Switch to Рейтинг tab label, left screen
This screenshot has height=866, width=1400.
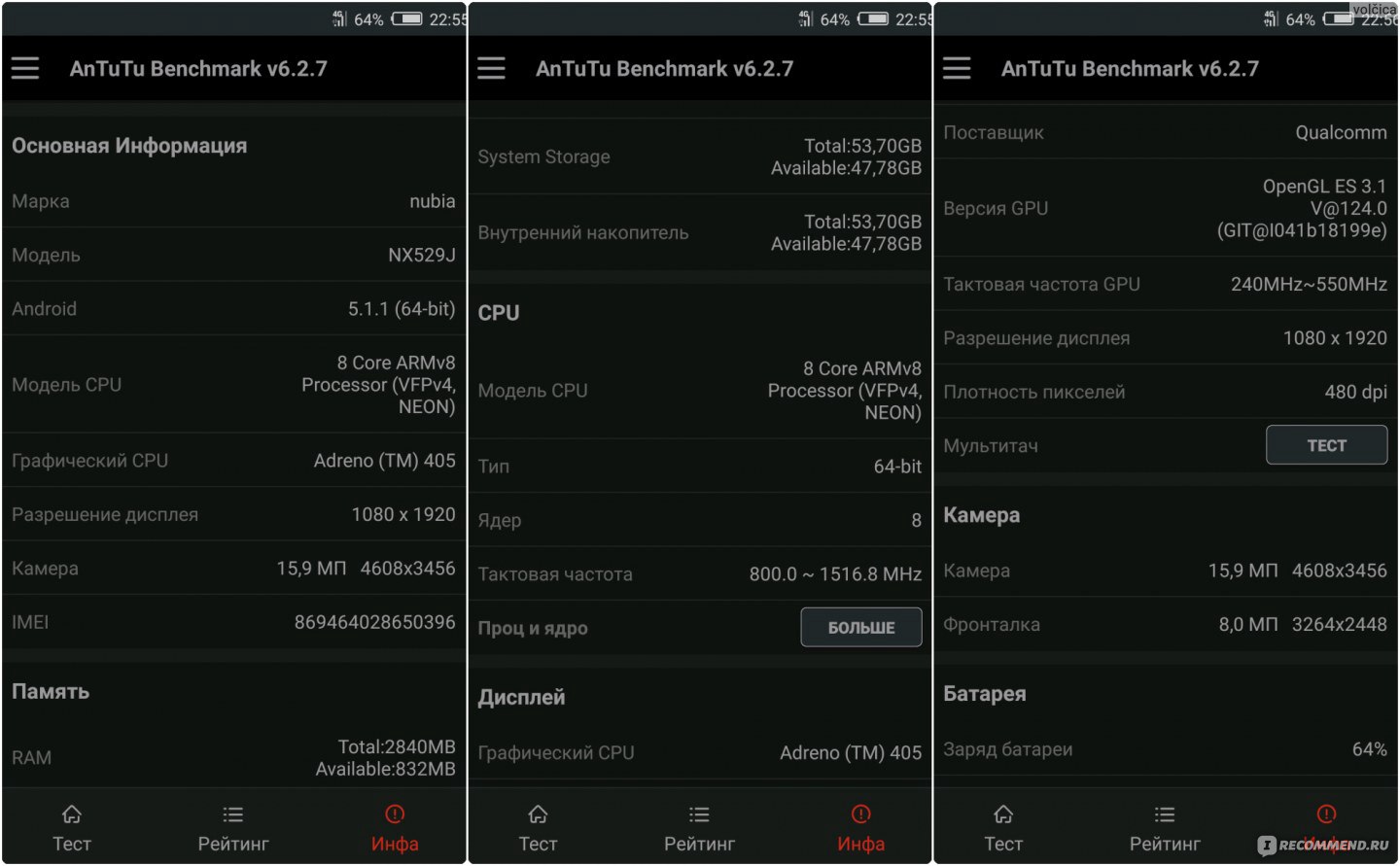(233, 844)
